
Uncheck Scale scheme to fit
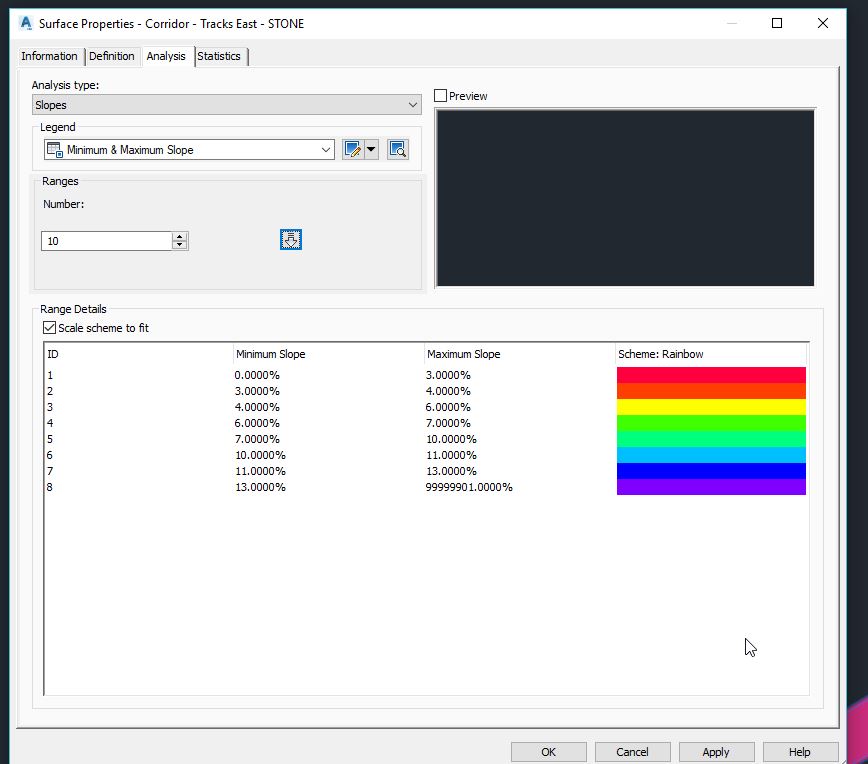pos(47,327)
